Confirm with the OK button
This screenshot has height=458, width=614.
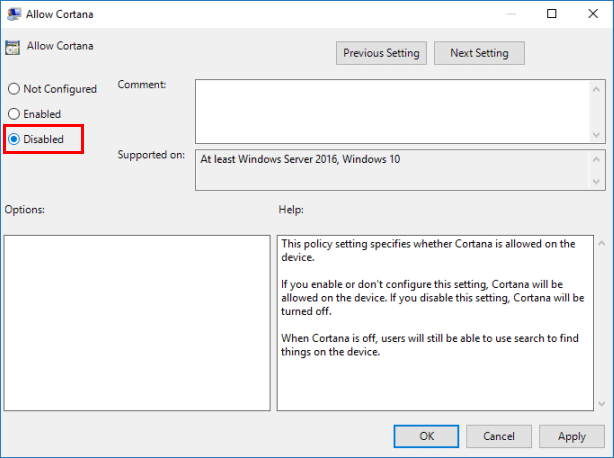(426, 436)
